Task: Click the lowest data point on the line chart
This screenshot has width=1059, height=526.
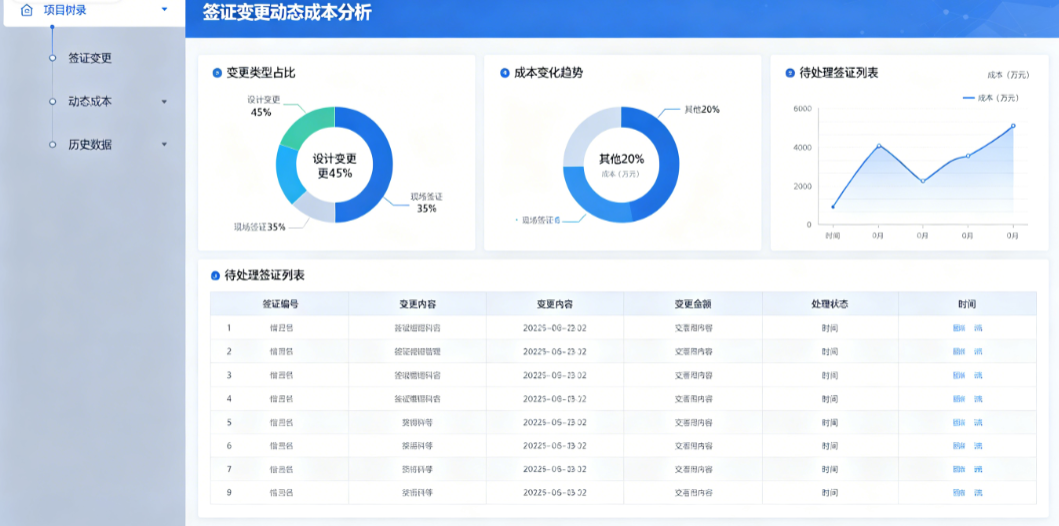Action: tap(833, 207)
